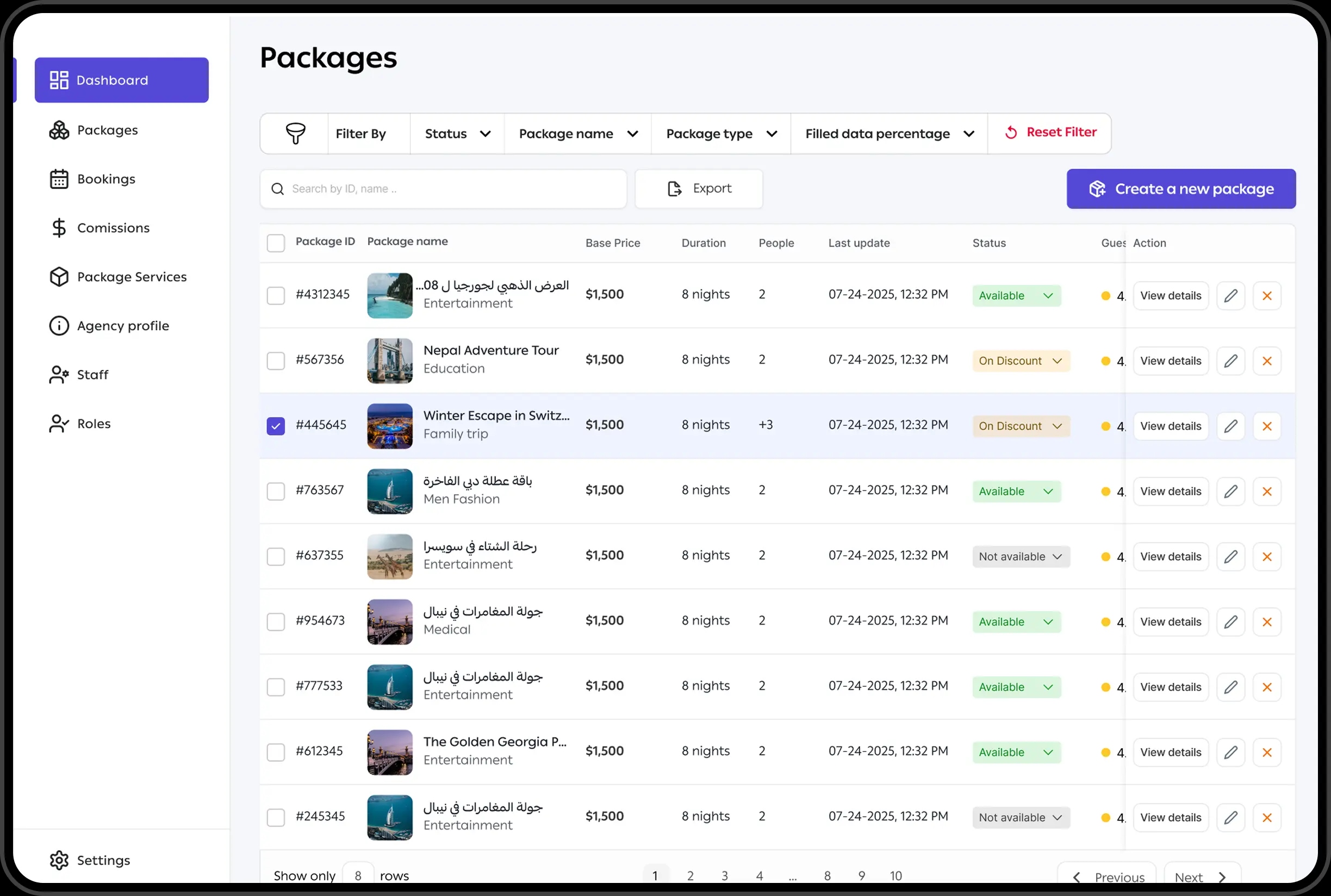Click pencil edit icon for Nepal Adventure Tour
Screen dimensions: 1331x896
[x=1230, y=361]
